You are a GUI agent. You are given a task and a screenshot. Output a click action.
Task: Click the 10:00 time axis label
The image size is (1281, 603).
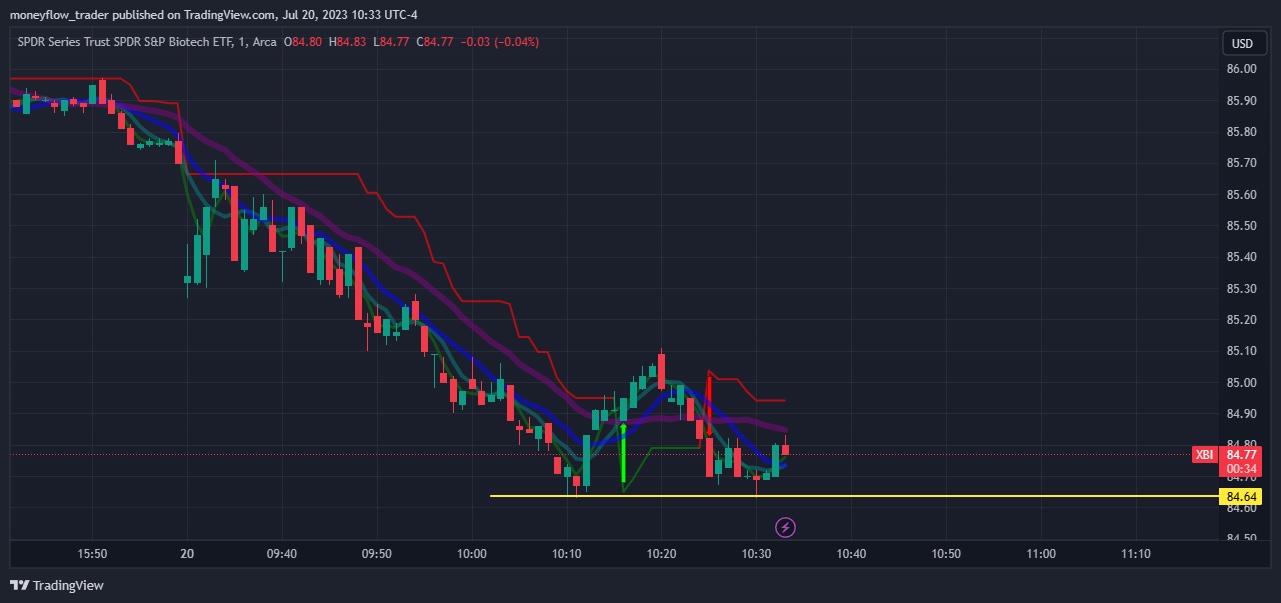click(x=472, y=553)
